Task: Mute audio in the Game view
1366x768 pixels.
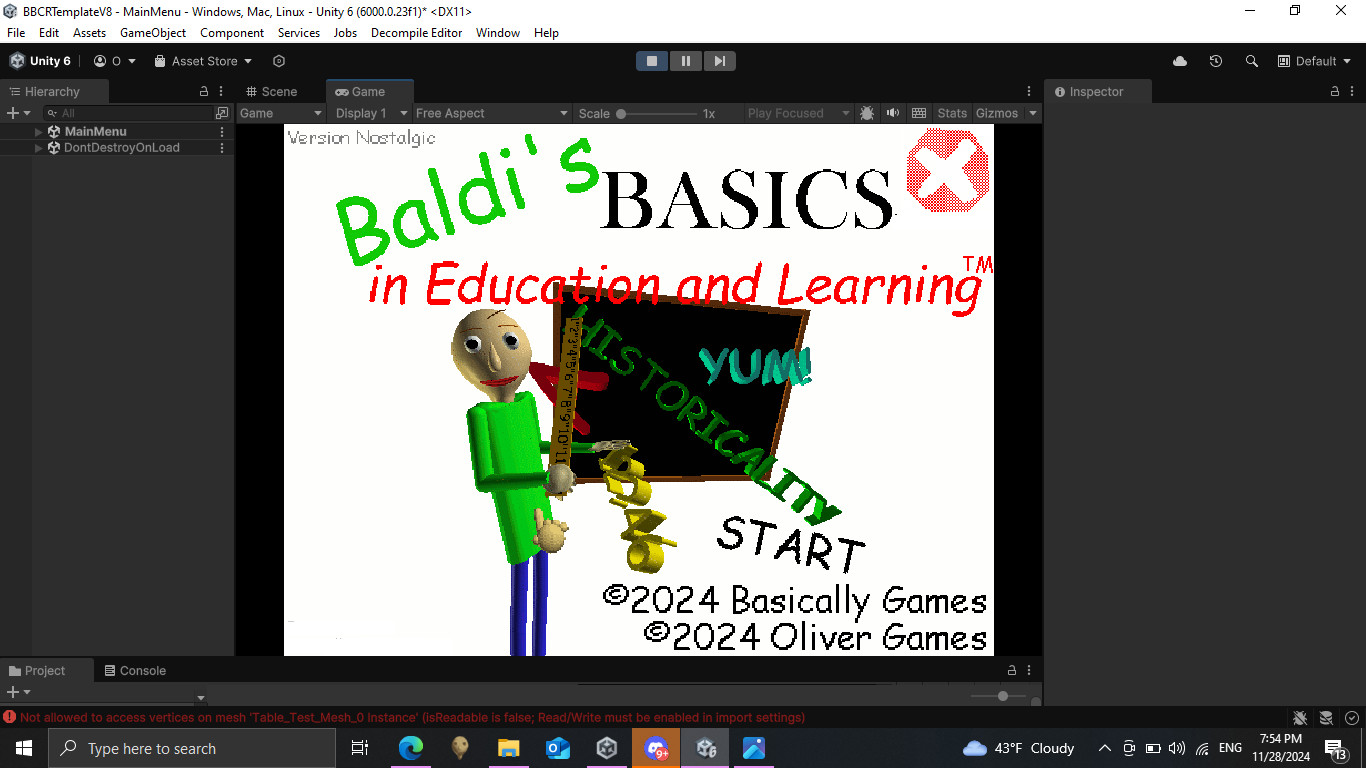Action: pyautogui.click(x=892, y=113)
